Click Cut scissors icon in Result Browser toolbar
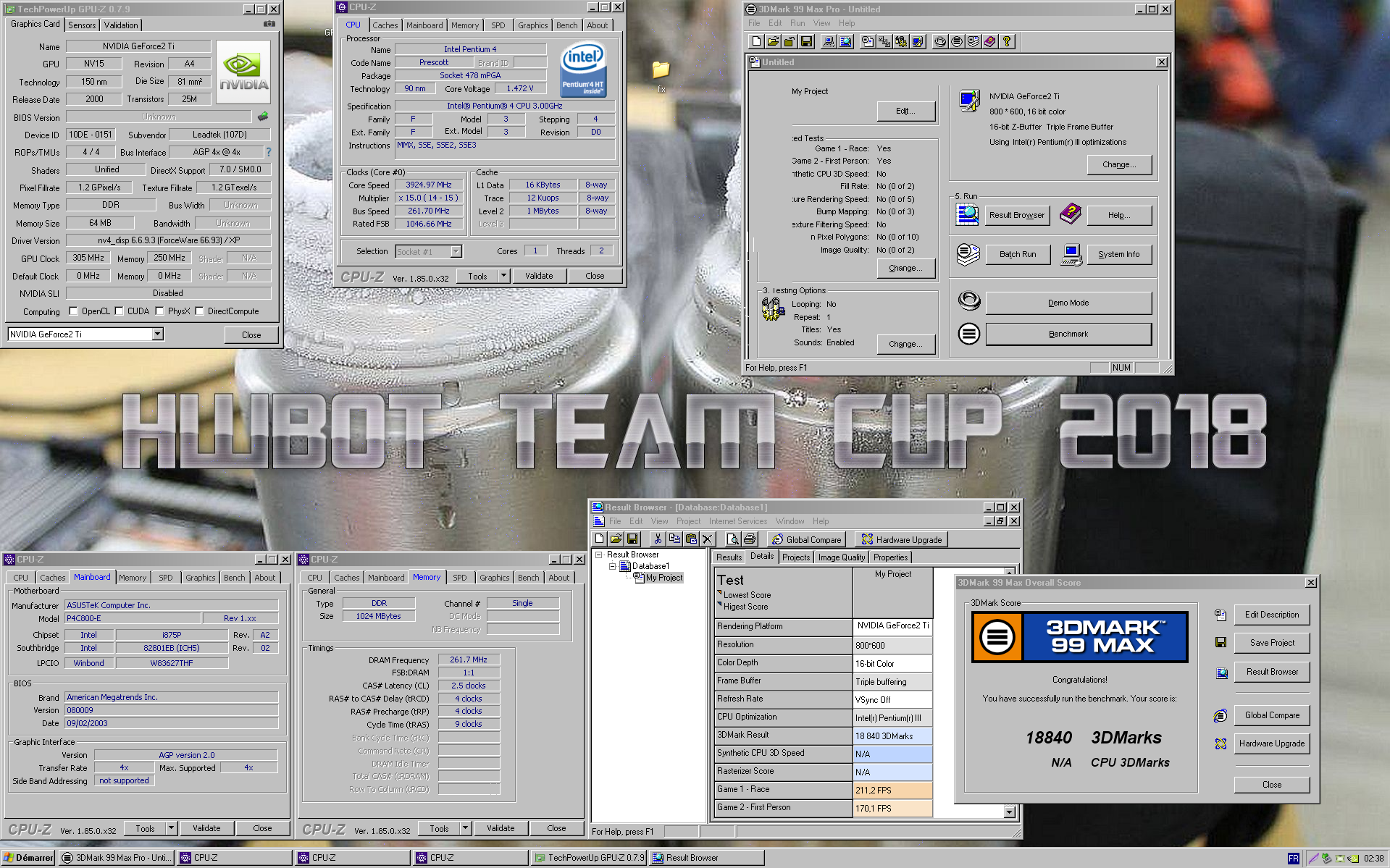The width and height of the screenshot is (1390, 868). (658, 539)
